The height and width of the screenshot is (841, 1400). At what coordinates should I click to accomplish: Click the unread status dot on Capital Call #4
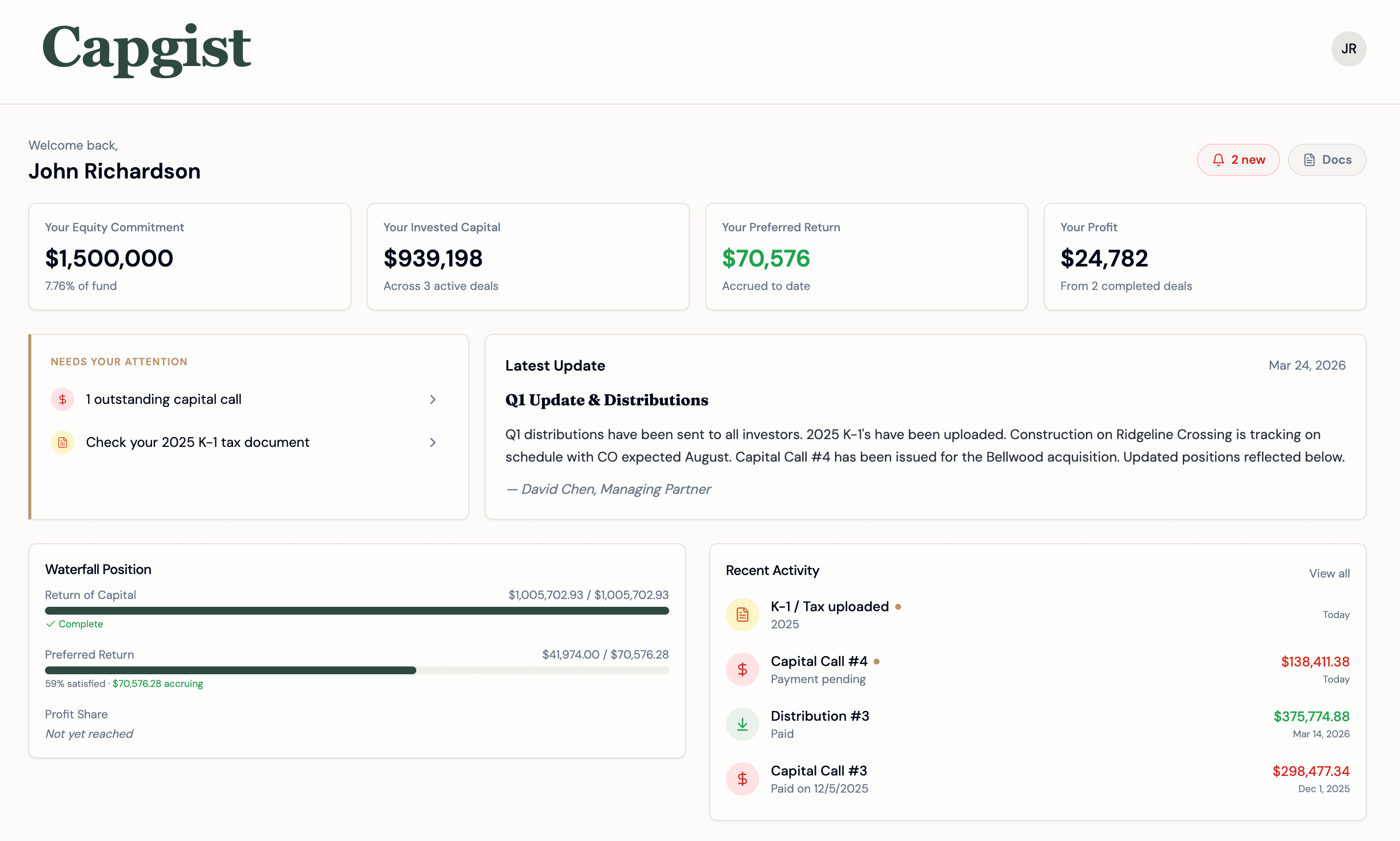pyautogui.click(x=878, y=662)
